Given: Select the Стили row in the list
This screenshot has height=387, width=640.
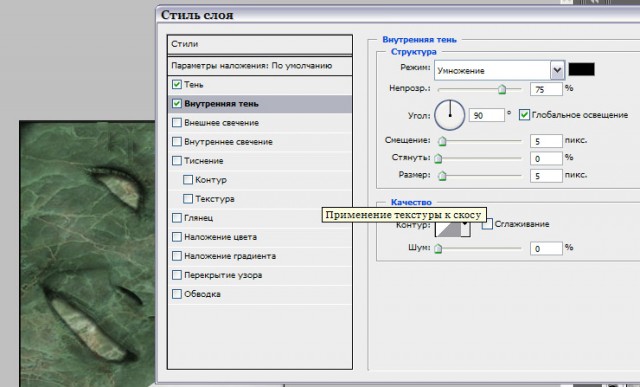Looking at the screenshot, I should 260,44.
